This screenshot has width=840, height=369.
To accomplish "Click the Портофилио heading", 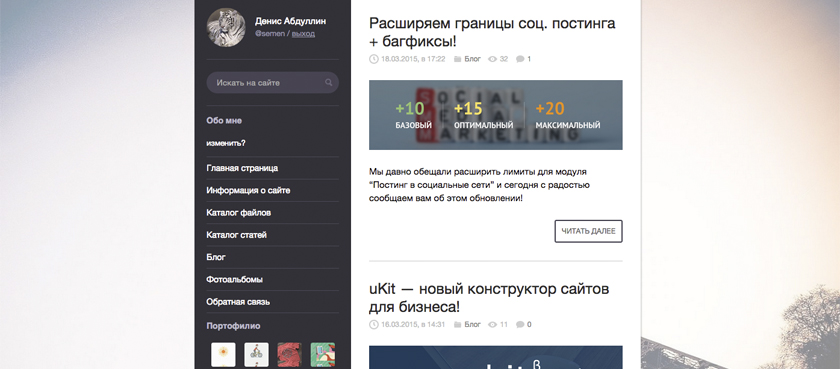I will pyautogui.click(x=233, y=326).
